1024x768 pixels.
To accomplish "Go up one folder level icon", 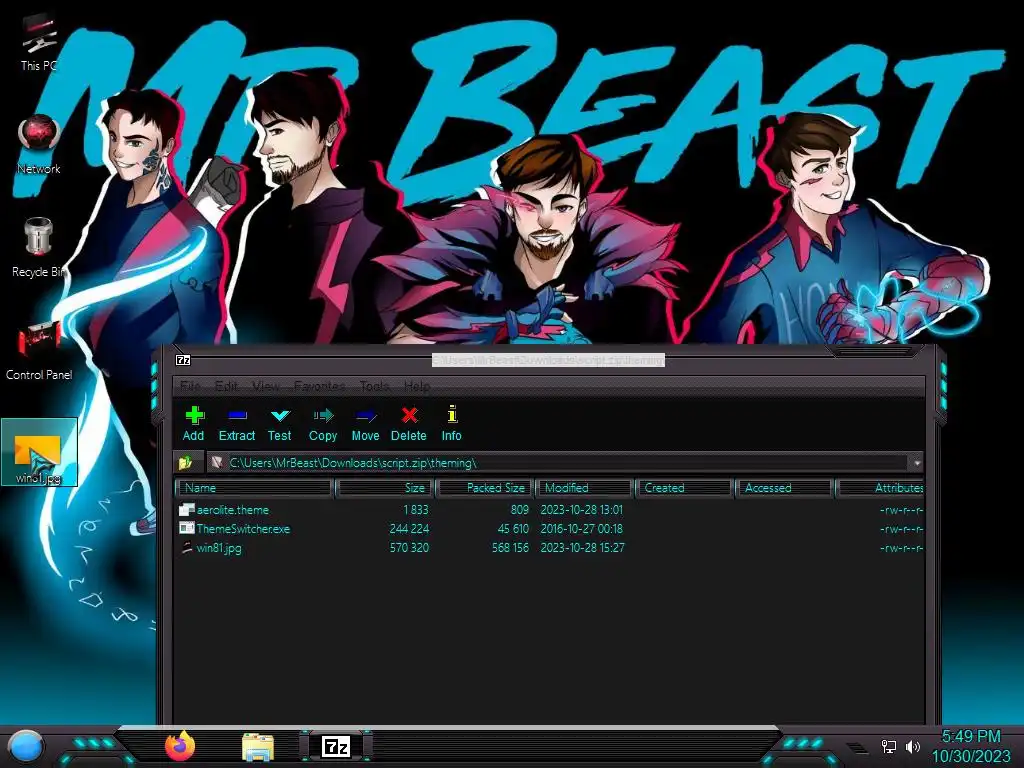I will [x=186, y=462].
